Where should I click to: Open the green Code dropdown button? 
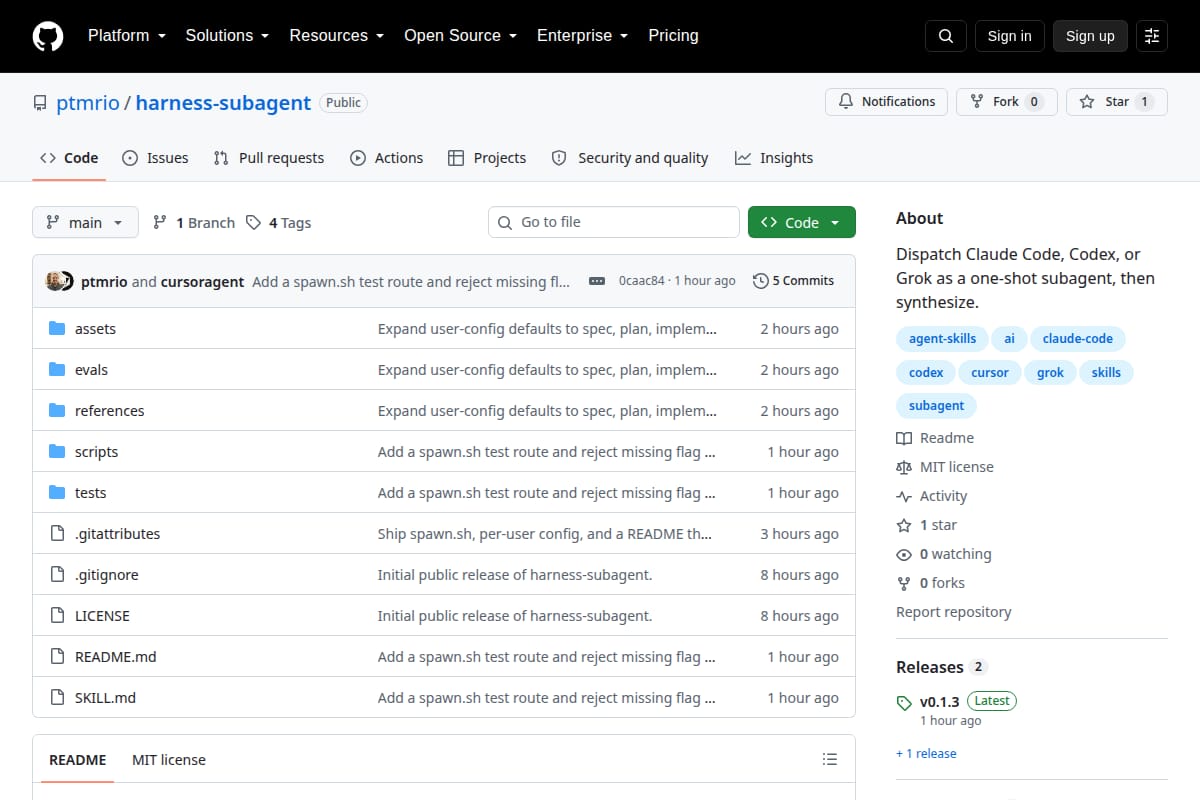(802, 222)
